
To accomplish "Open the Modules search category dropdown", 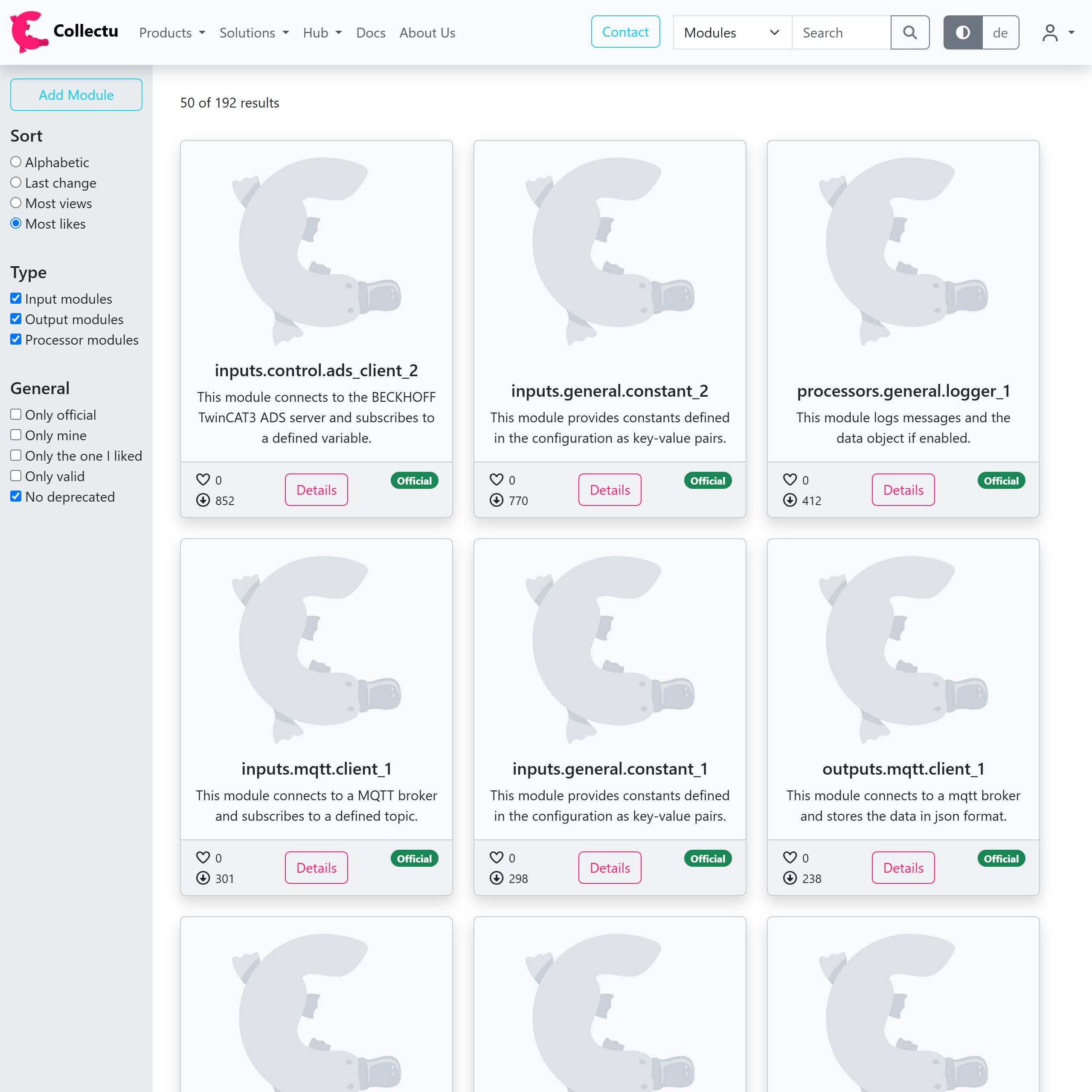I will pyautogui.click(x=732, y=33).
